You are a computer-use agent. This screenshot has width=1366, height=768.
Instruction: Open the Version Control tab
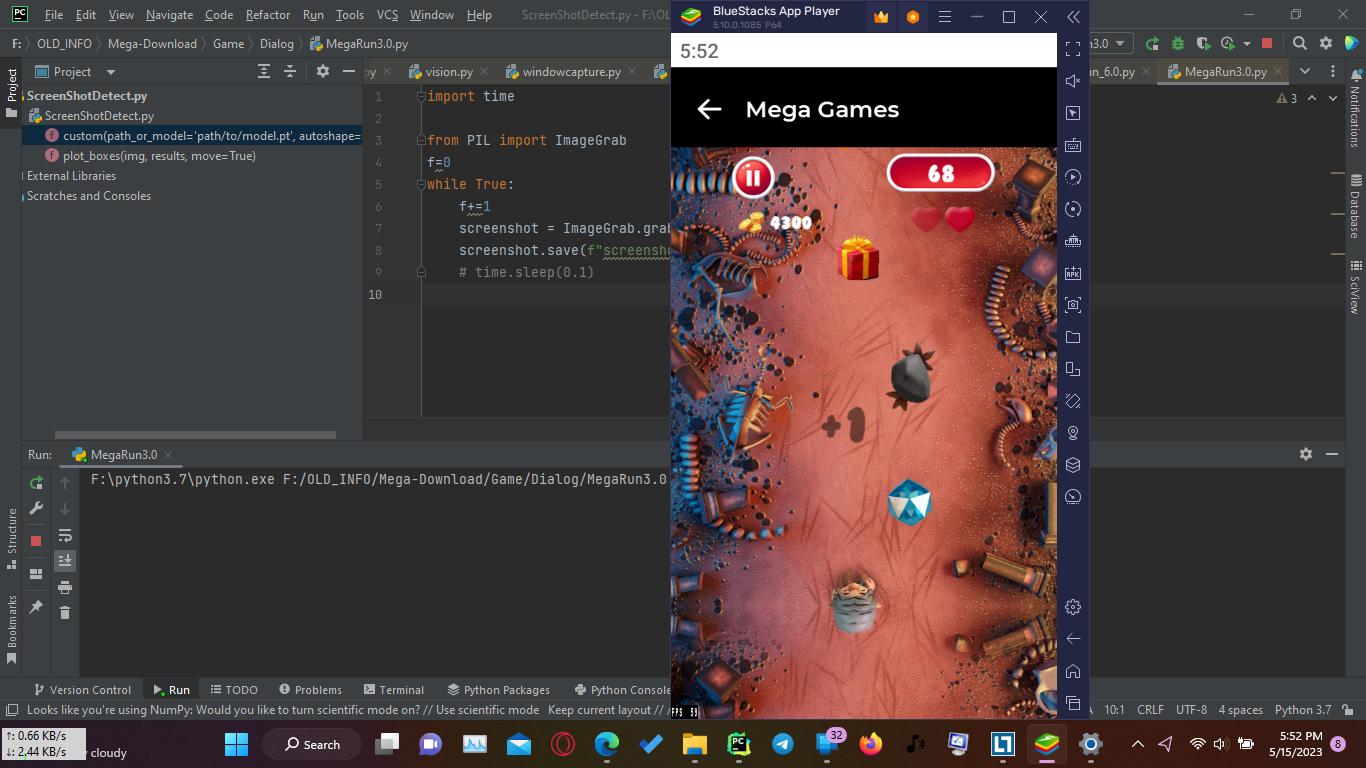point(82,690)
